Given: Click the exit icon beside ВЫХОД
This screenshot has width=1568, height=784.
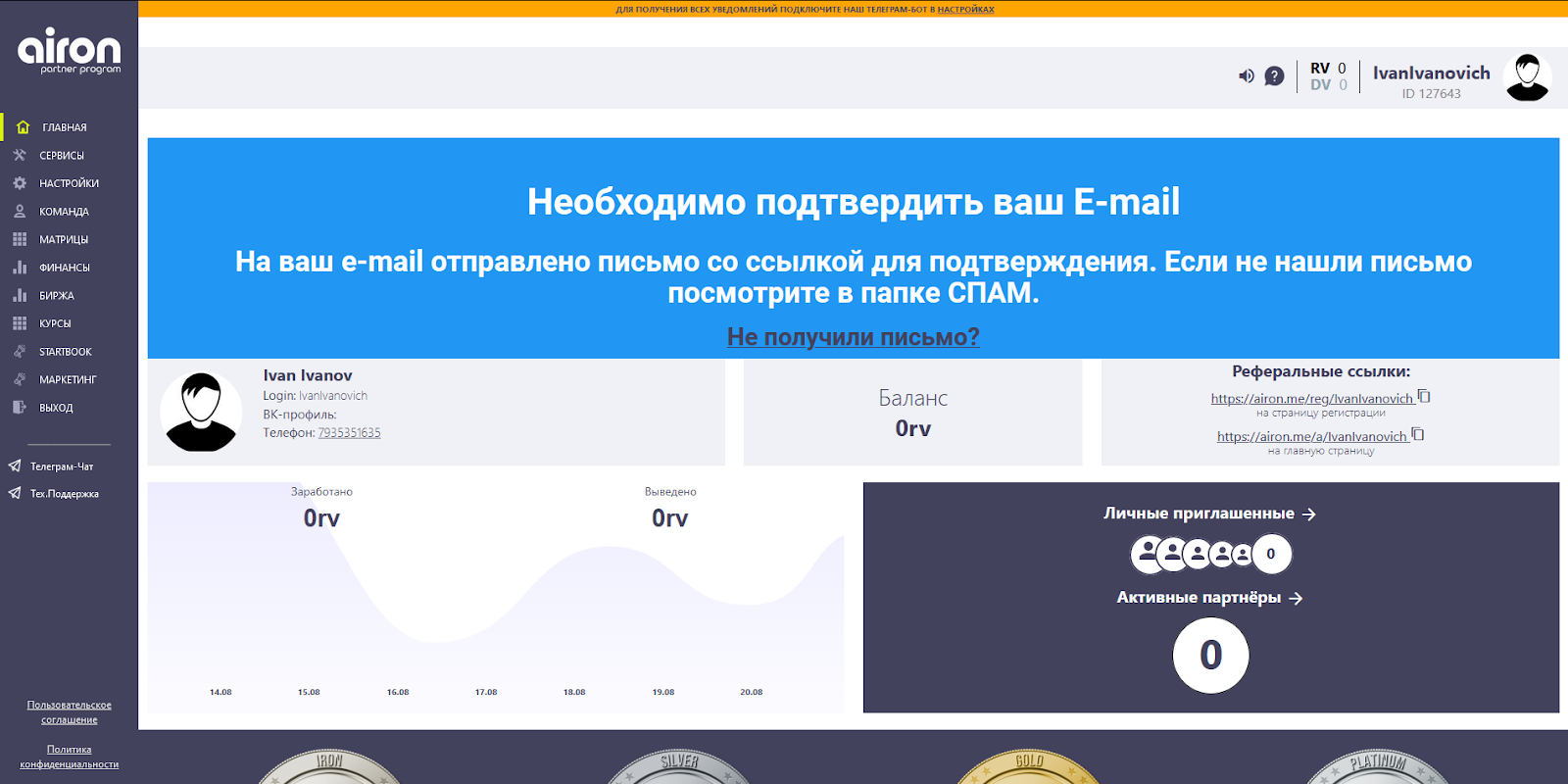Looking at the screenshot, I should 20,407.
